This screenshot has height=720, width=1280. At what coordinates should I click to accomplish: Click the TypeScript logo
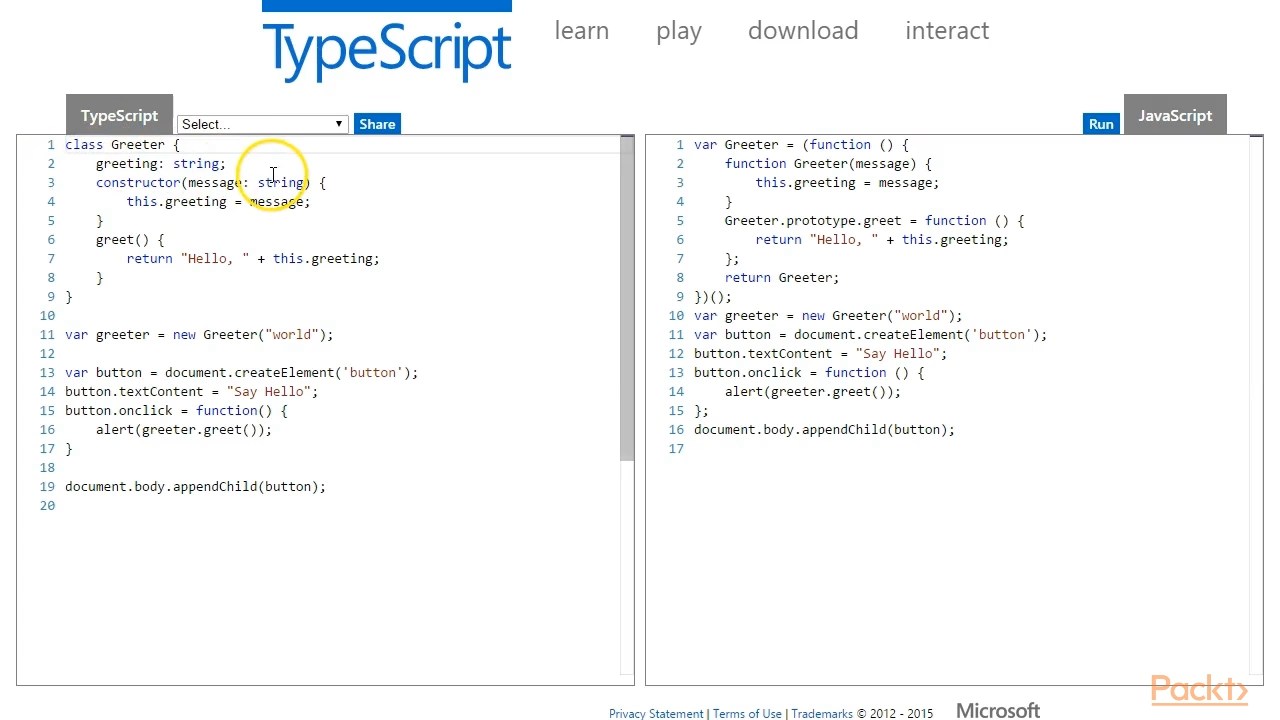click(387, 45)
